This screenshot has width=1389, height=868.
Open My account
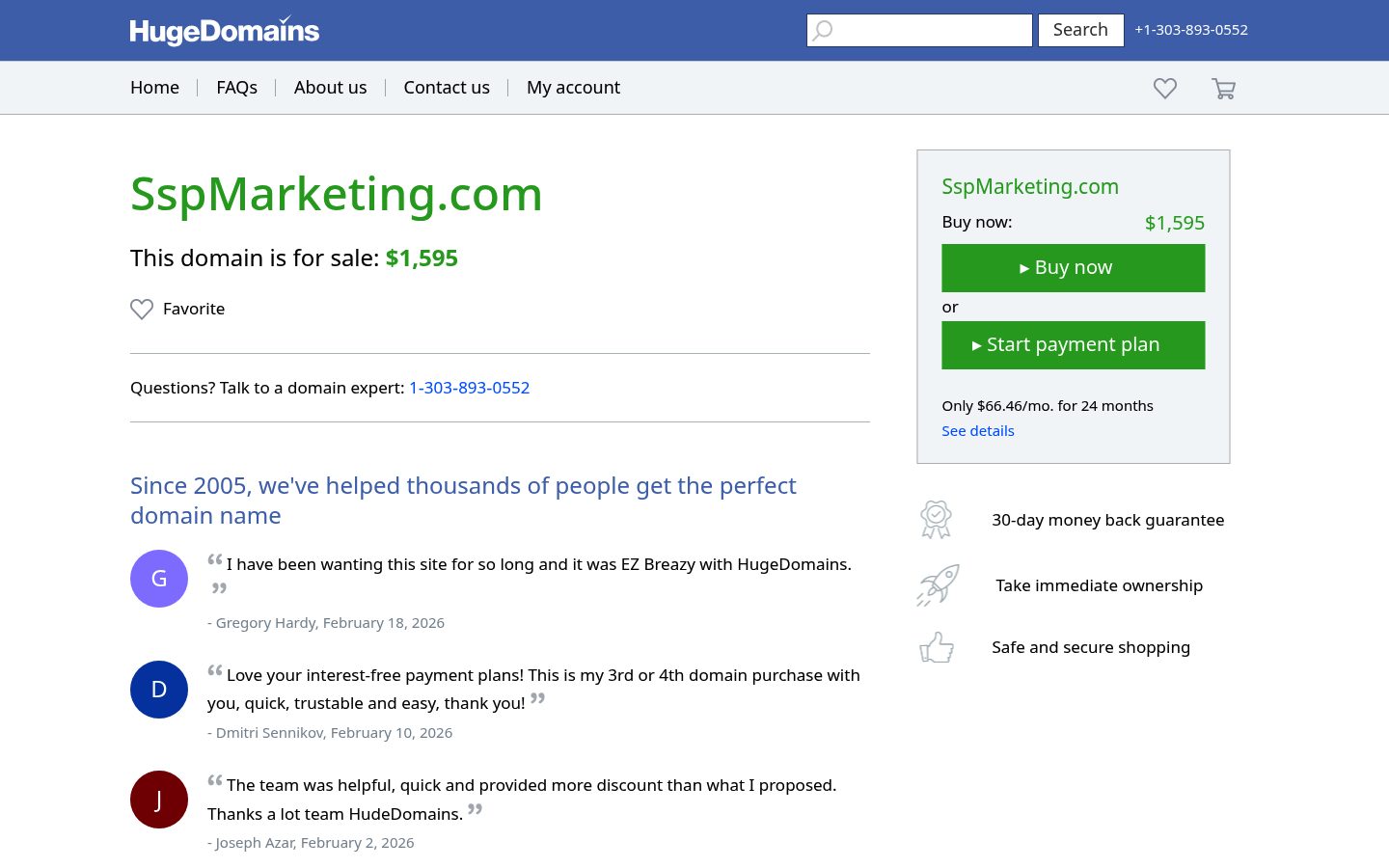(573, 88)
